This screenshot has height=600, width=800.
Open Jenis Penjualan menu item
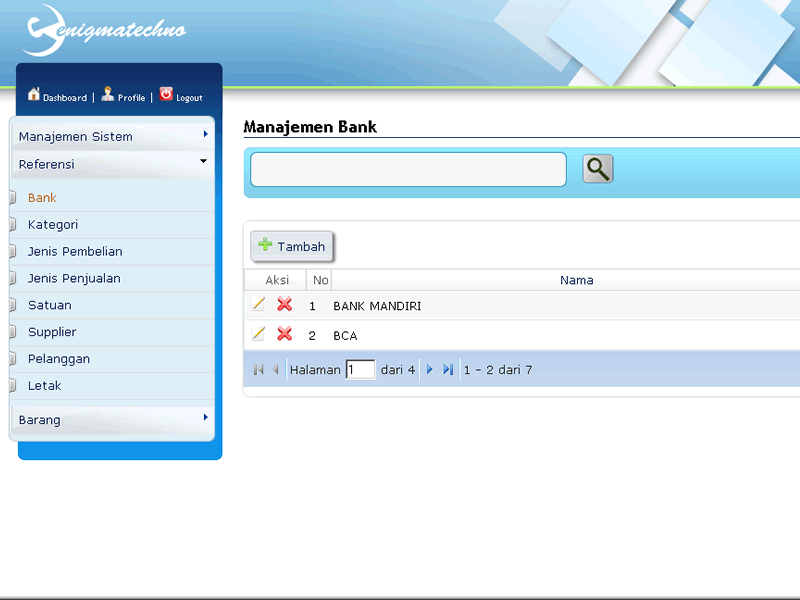[74, 279]
